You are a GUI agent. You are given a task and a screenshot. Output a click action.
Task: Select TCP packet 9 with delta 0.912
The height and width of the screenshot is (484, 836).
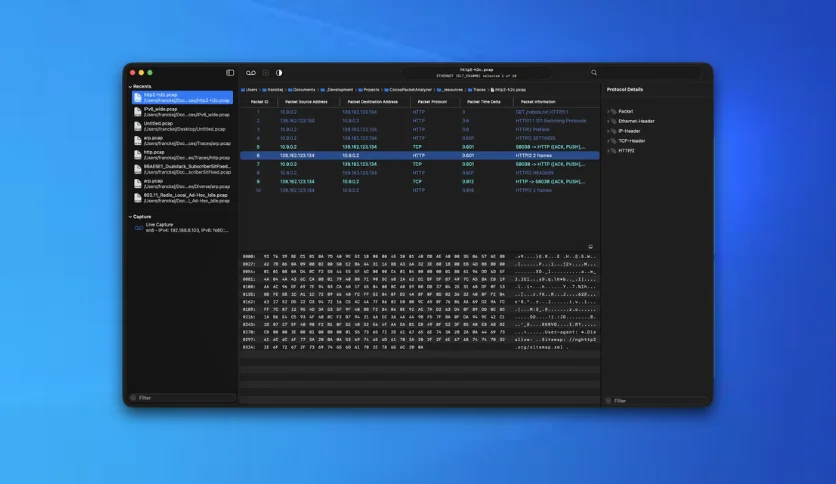(x=420, y=182)
